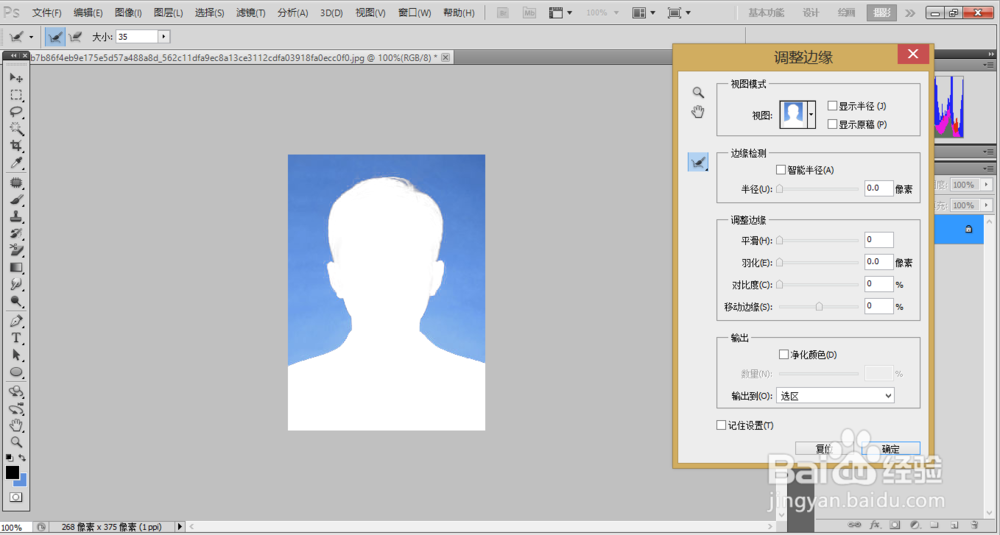Select the Crop tool
This screenshot has height=535, width=1000.
[16, 146]
